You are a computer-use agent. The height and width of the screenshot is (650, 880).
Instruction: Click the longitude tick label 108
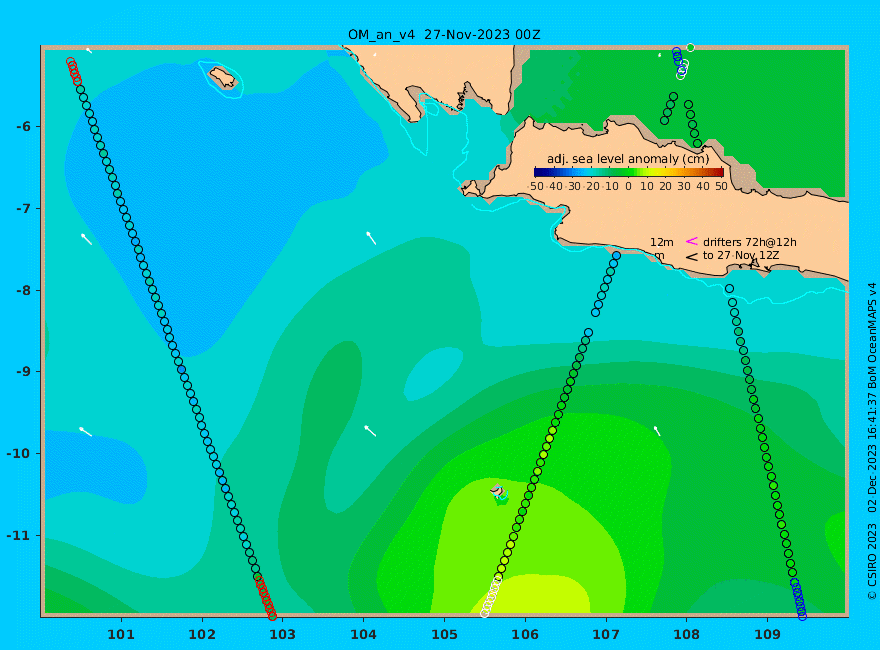pyautogui.click(x=687, y=635)
